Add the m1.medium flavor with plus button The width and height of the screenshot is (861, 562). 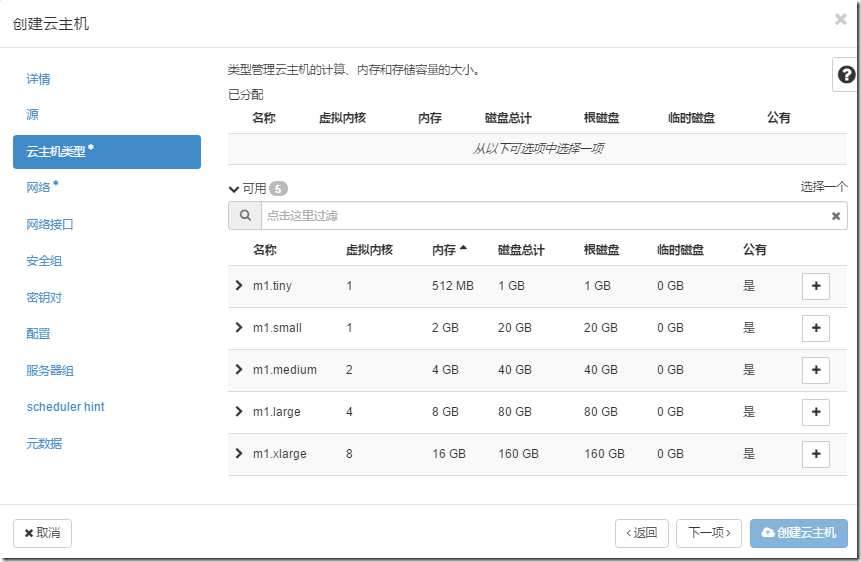point(815,370)
